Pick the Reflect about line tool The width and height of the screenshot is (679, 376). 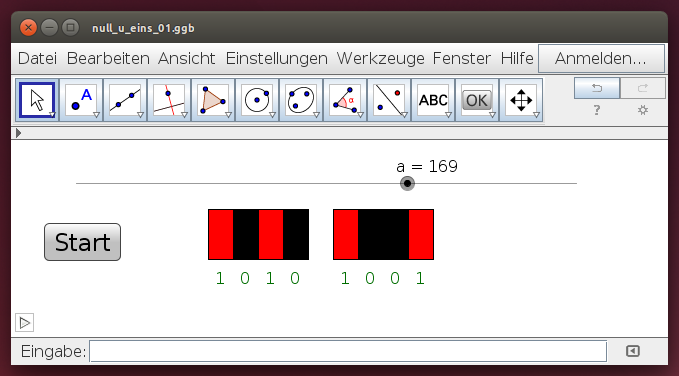[389, 100]
